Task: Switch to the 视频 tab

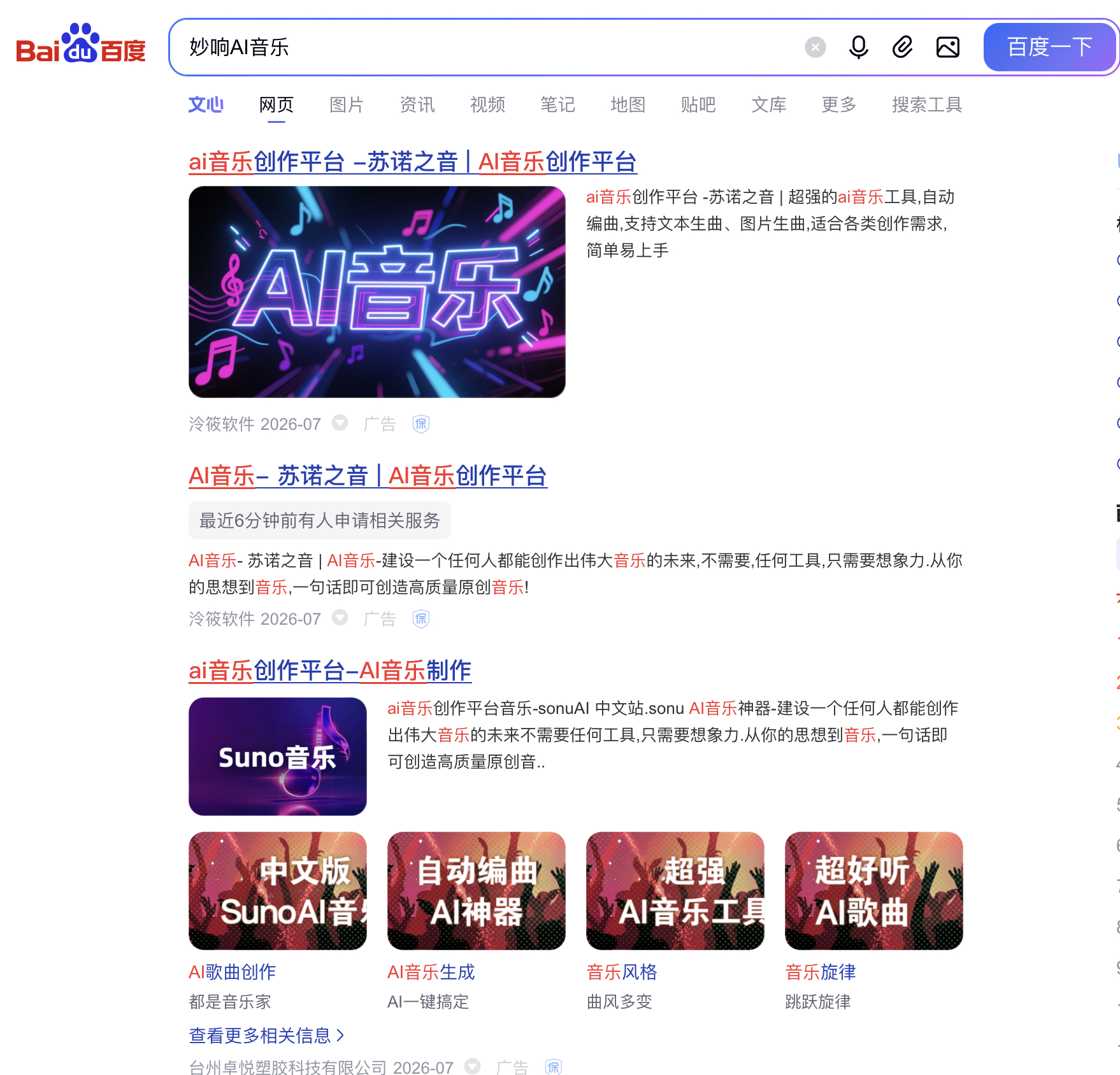Action: click(487, 104)
